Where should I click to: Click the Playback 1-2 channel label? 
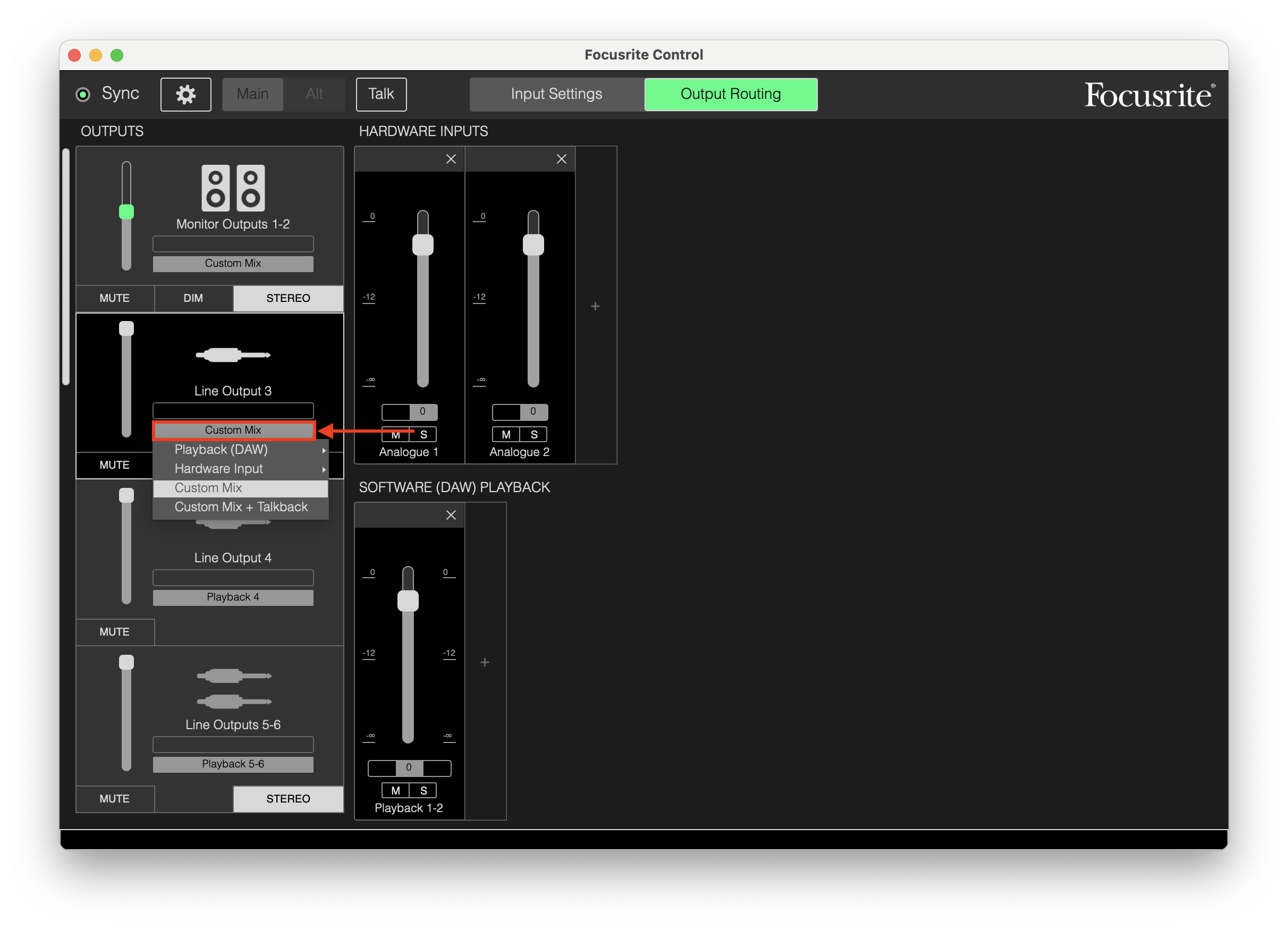[x=409, y=808]
